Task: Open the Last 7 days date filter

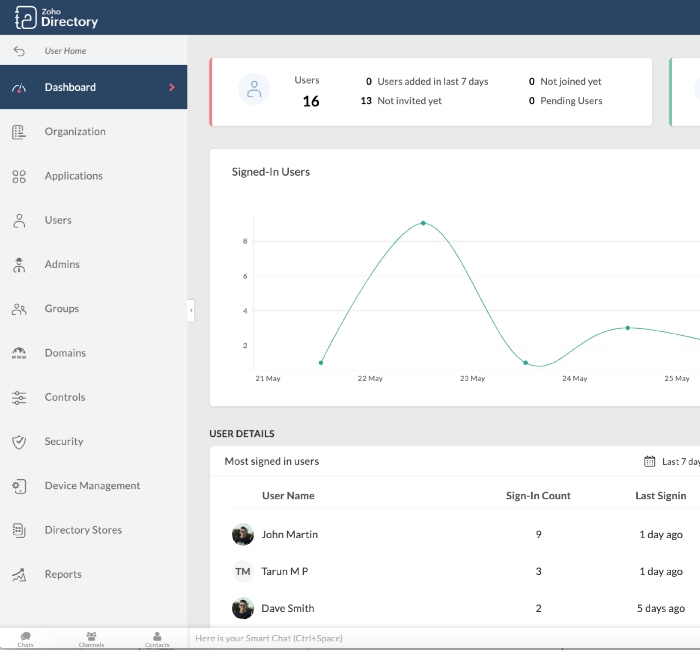Action: (670, 462)
